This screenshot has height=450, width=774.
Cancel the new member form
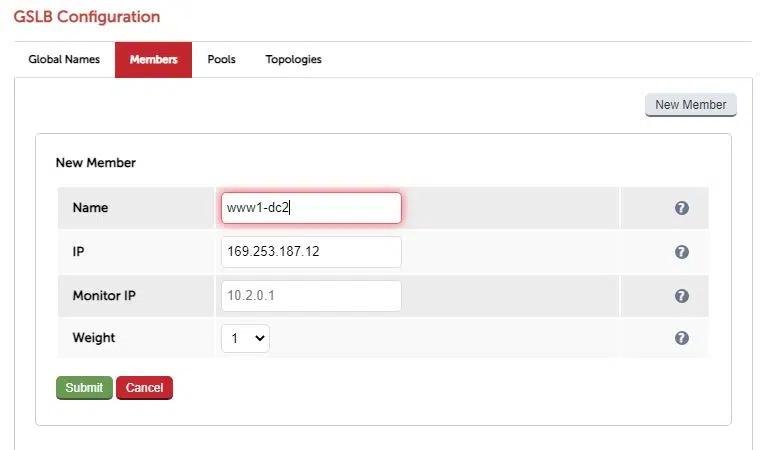(144, 388)
